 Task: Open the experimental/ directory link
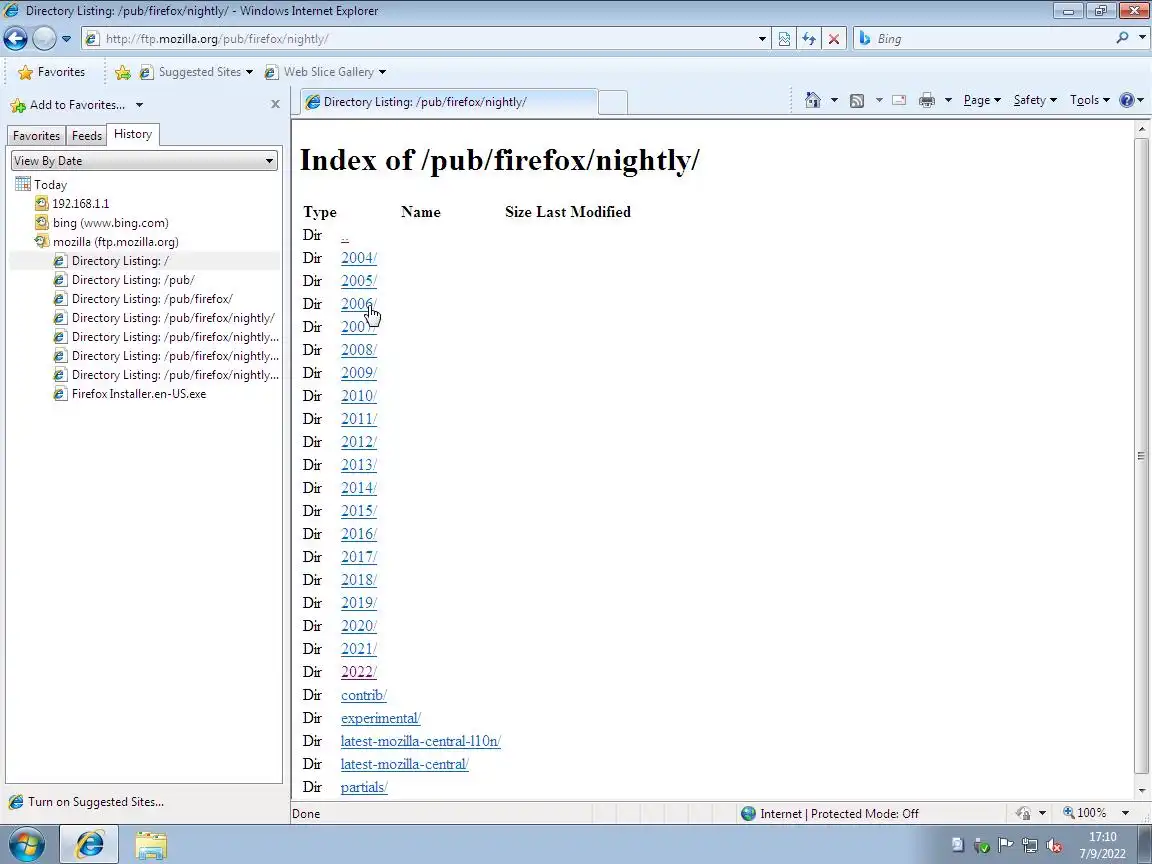point(381,718)
